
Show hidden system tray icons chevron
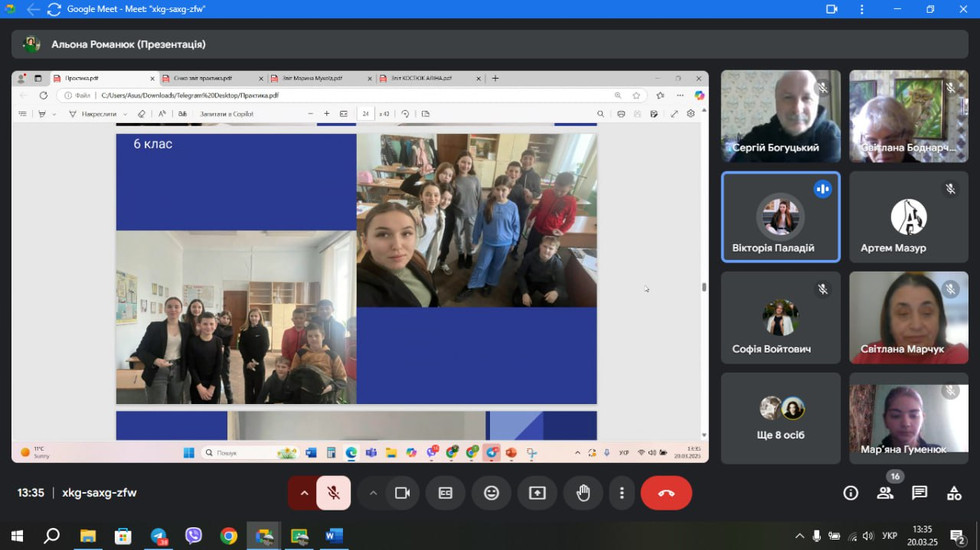click(799, 536)
